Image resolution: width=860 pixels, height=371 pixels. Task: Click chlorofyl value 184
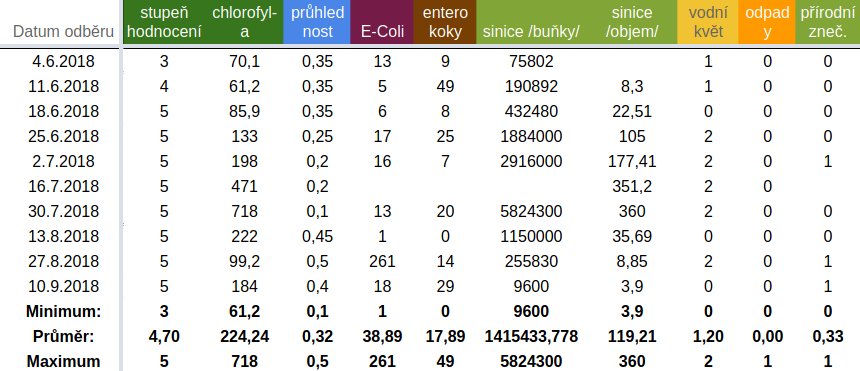coord(245,286)
